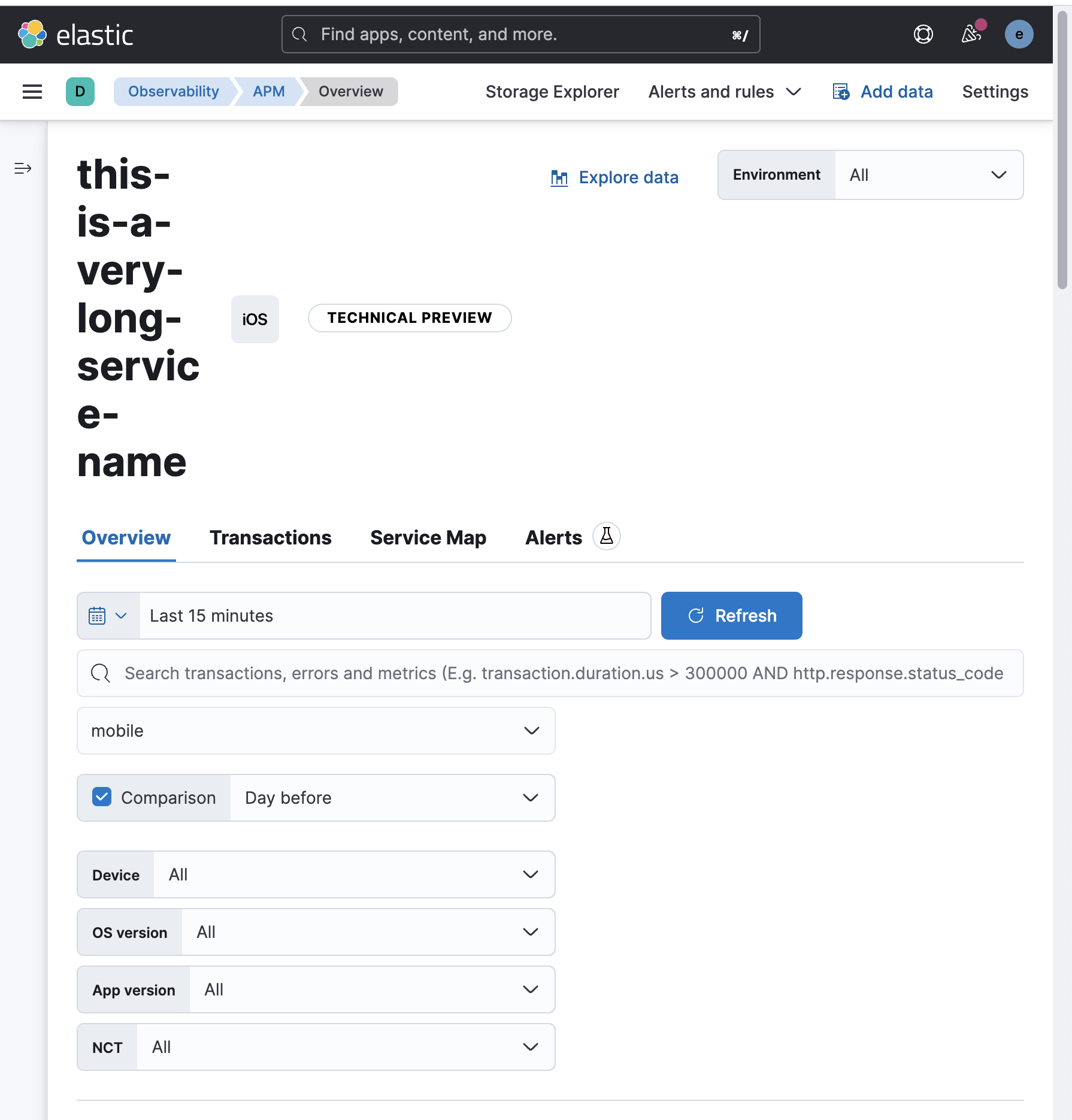
Task: Go to the APM breadcrumb
Action: coord(268,92)
